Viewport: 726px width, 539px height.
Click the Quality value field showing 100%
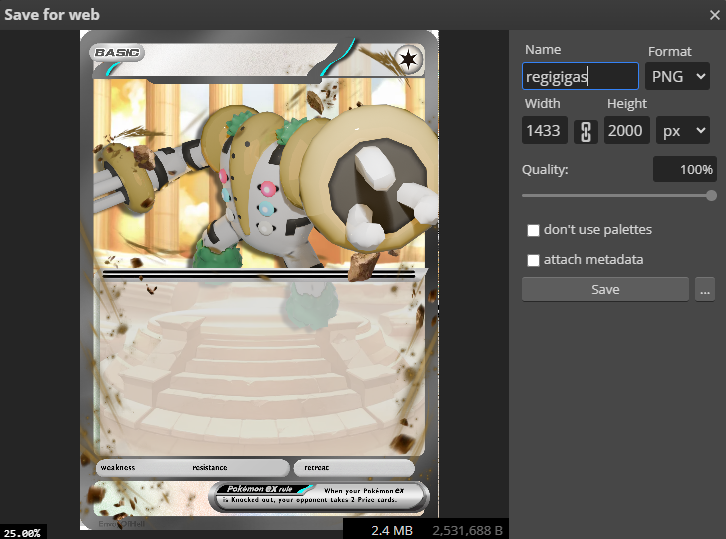click(685, 169)
